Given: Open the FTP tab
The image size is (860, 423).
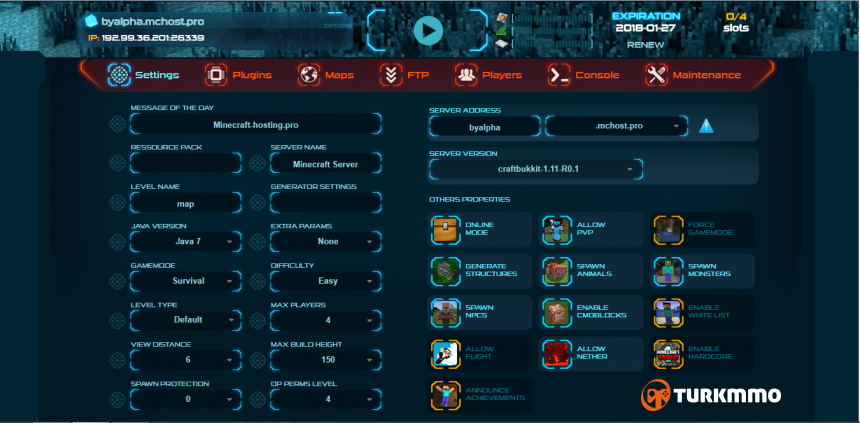Looking at the screenshot, I should pos(404,75).
